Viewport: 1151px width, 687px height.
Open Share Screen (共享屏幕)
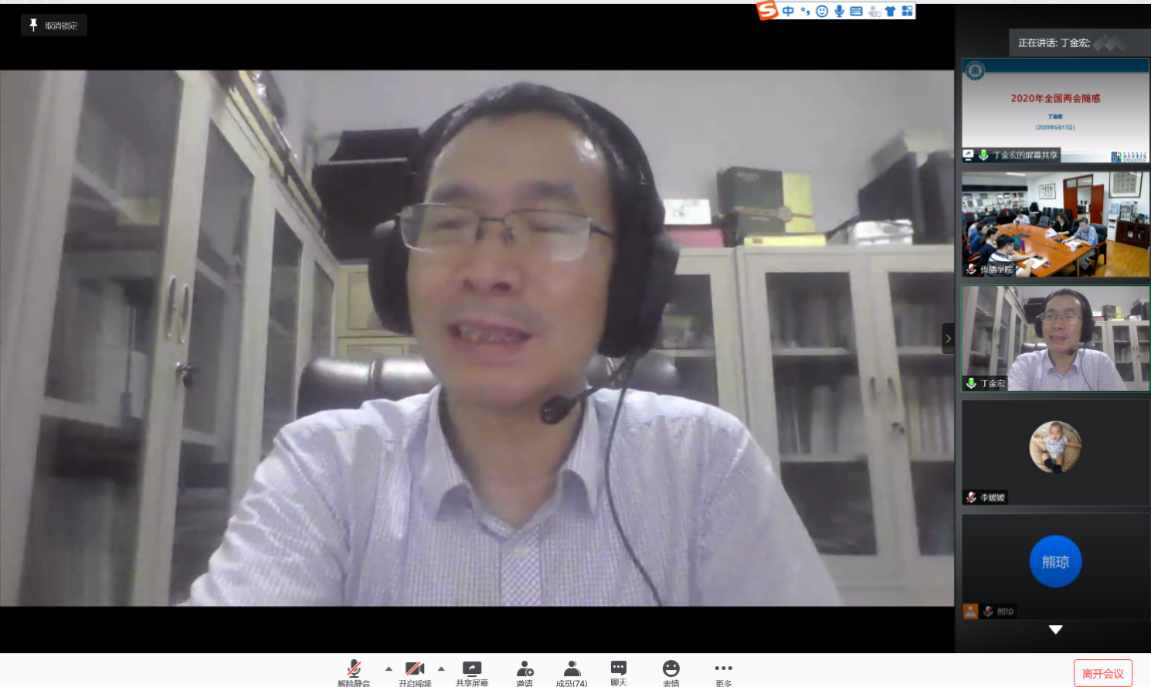[x=472, y=671]
